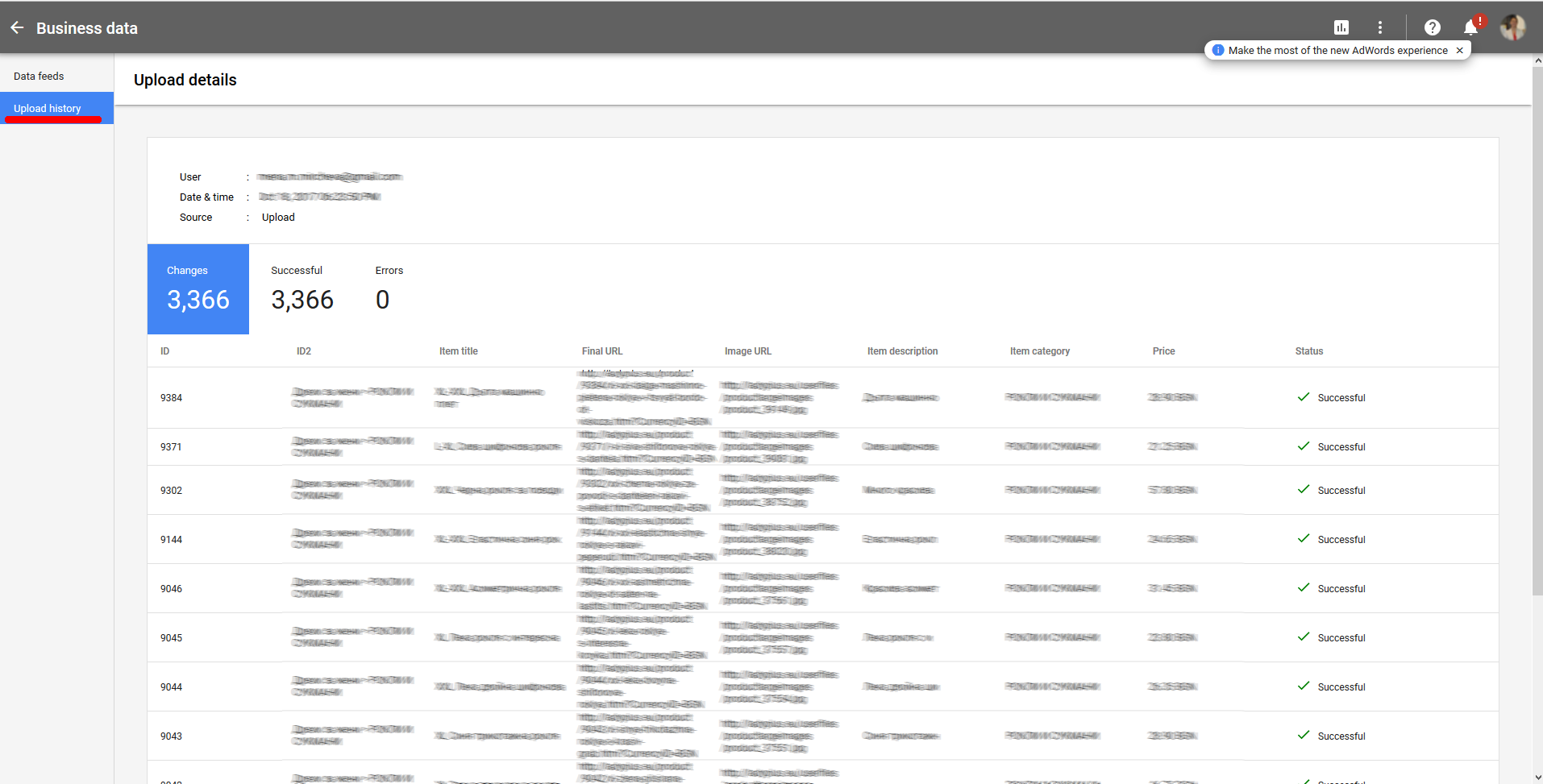Sort by the Price column header
This screenshot has height=784, width=1543.
1163,351
